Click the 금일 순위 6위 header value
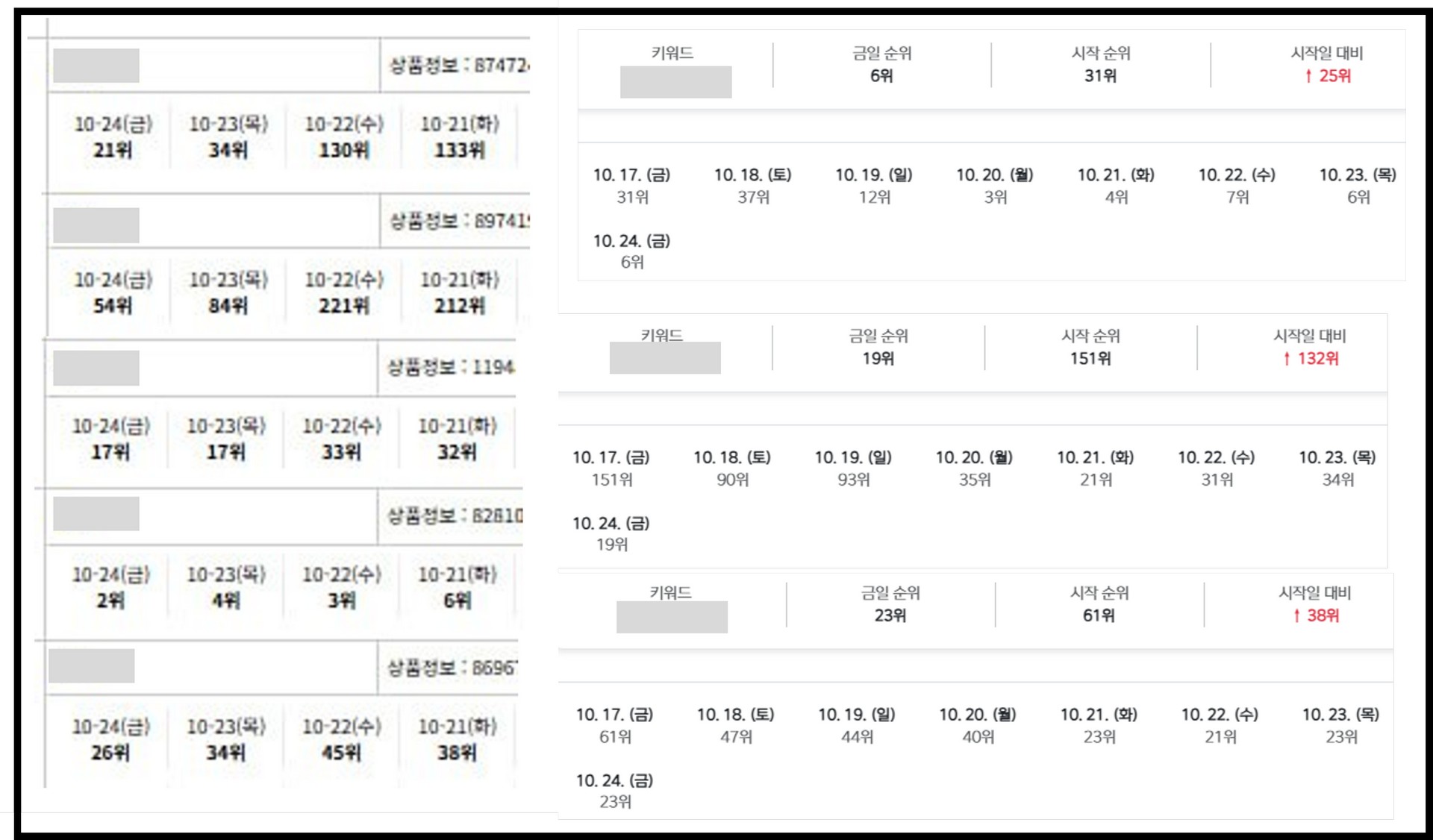The height and width of the screenshot is (840, 1433). (x=881, y=75)
